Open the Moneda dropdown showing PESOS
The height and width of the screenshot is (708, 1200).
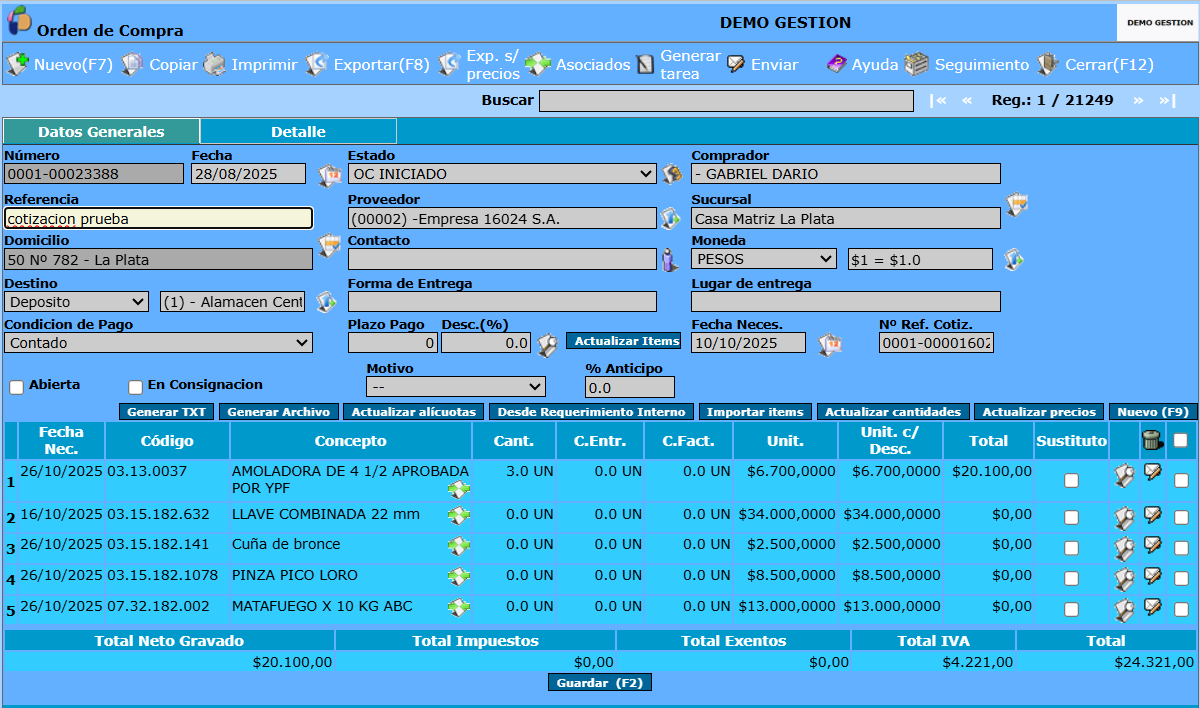pos(764,259)
